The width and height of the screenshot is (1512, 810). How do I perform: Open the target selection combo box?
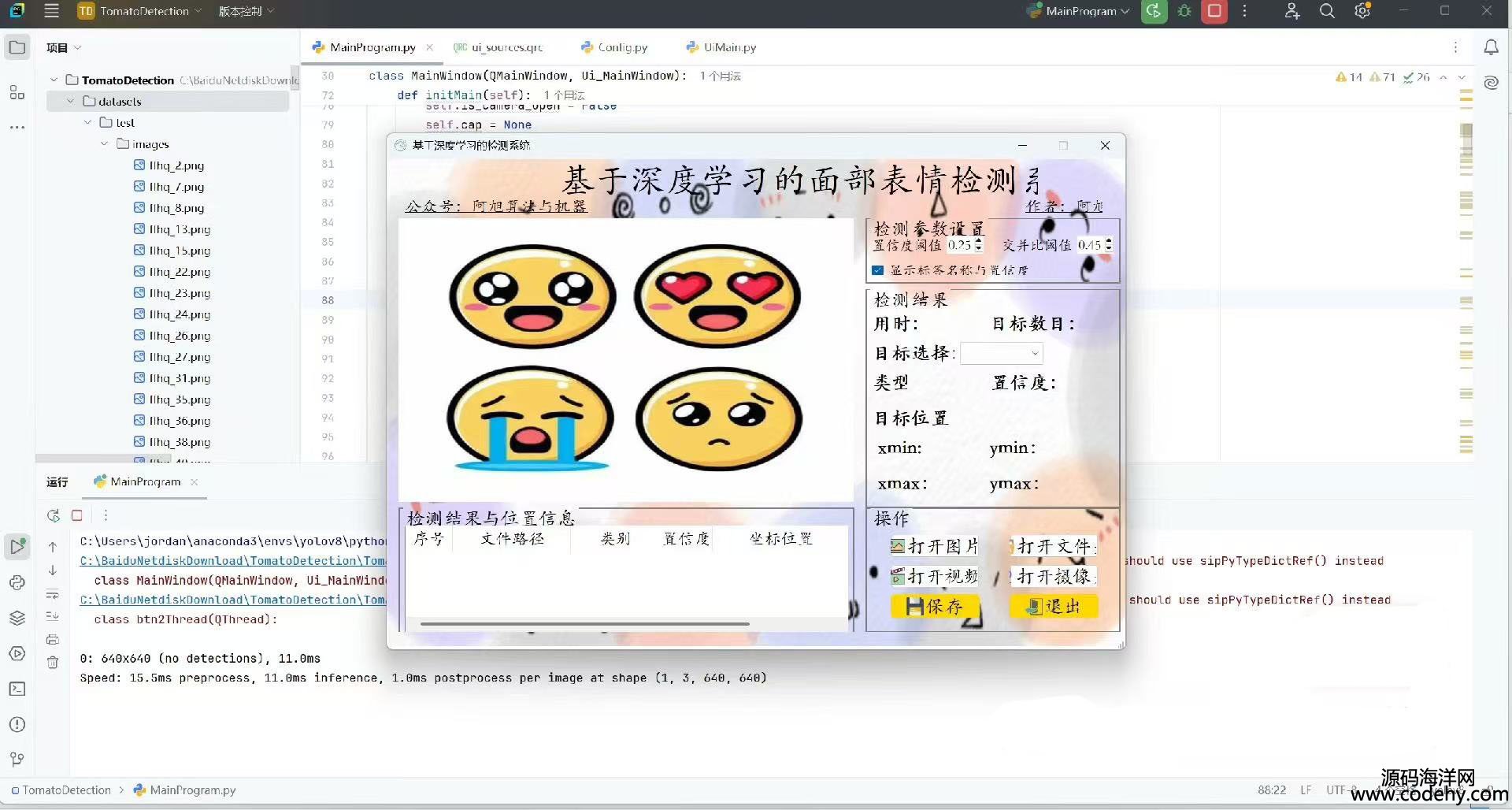(1002, 353)
